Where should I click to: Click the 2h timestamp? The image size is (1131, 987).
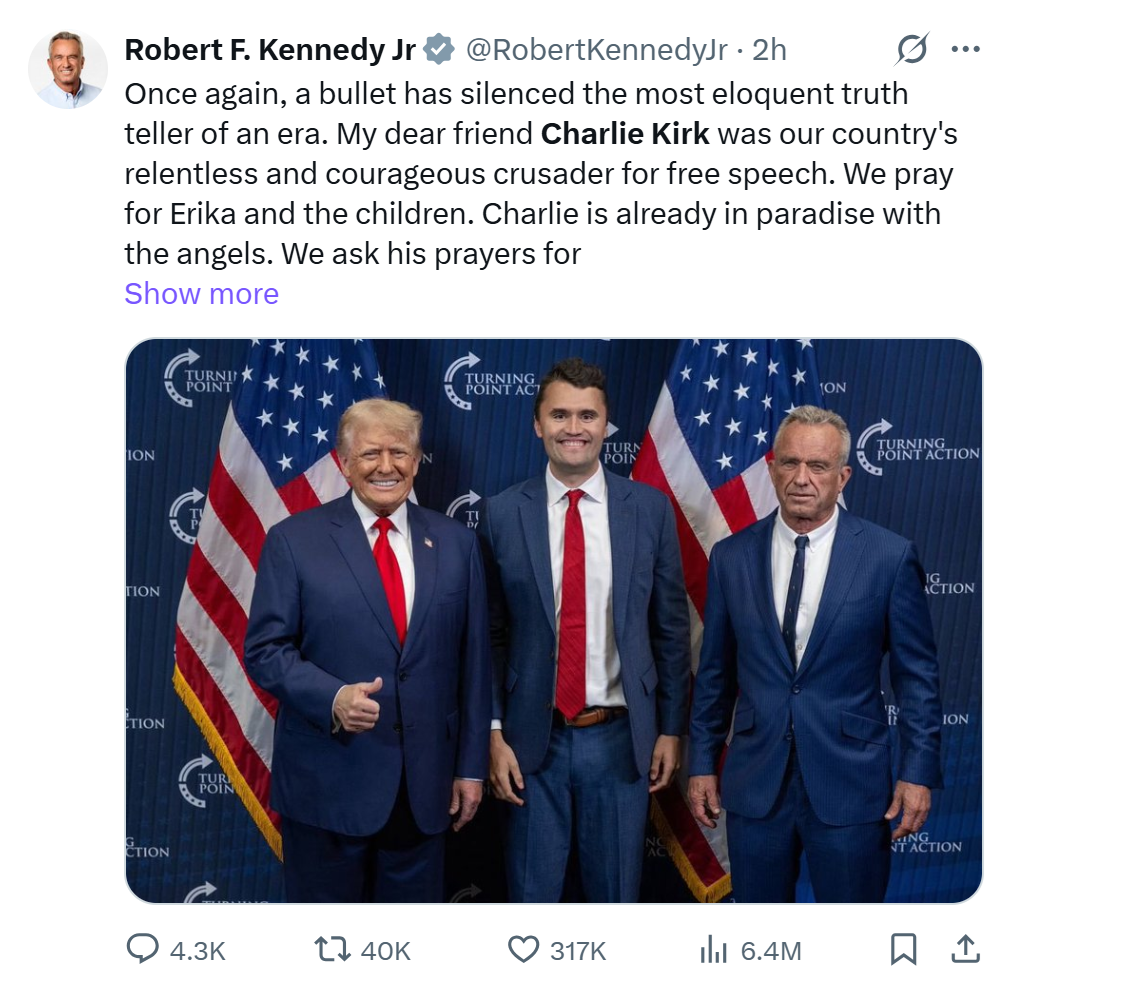pos(769,49)
